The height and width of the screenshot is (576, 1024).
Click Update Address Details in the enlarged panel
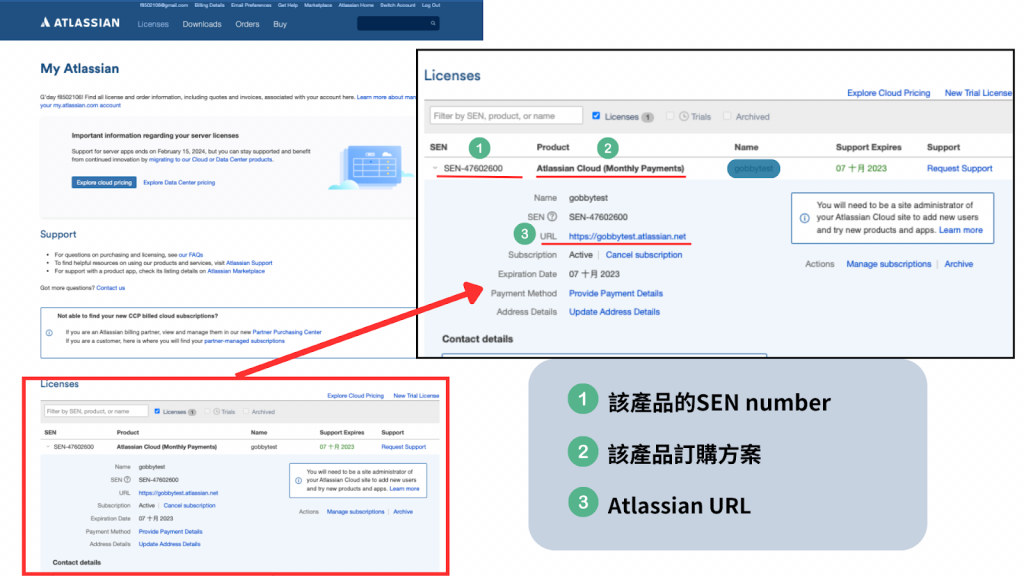click(615, 312)
